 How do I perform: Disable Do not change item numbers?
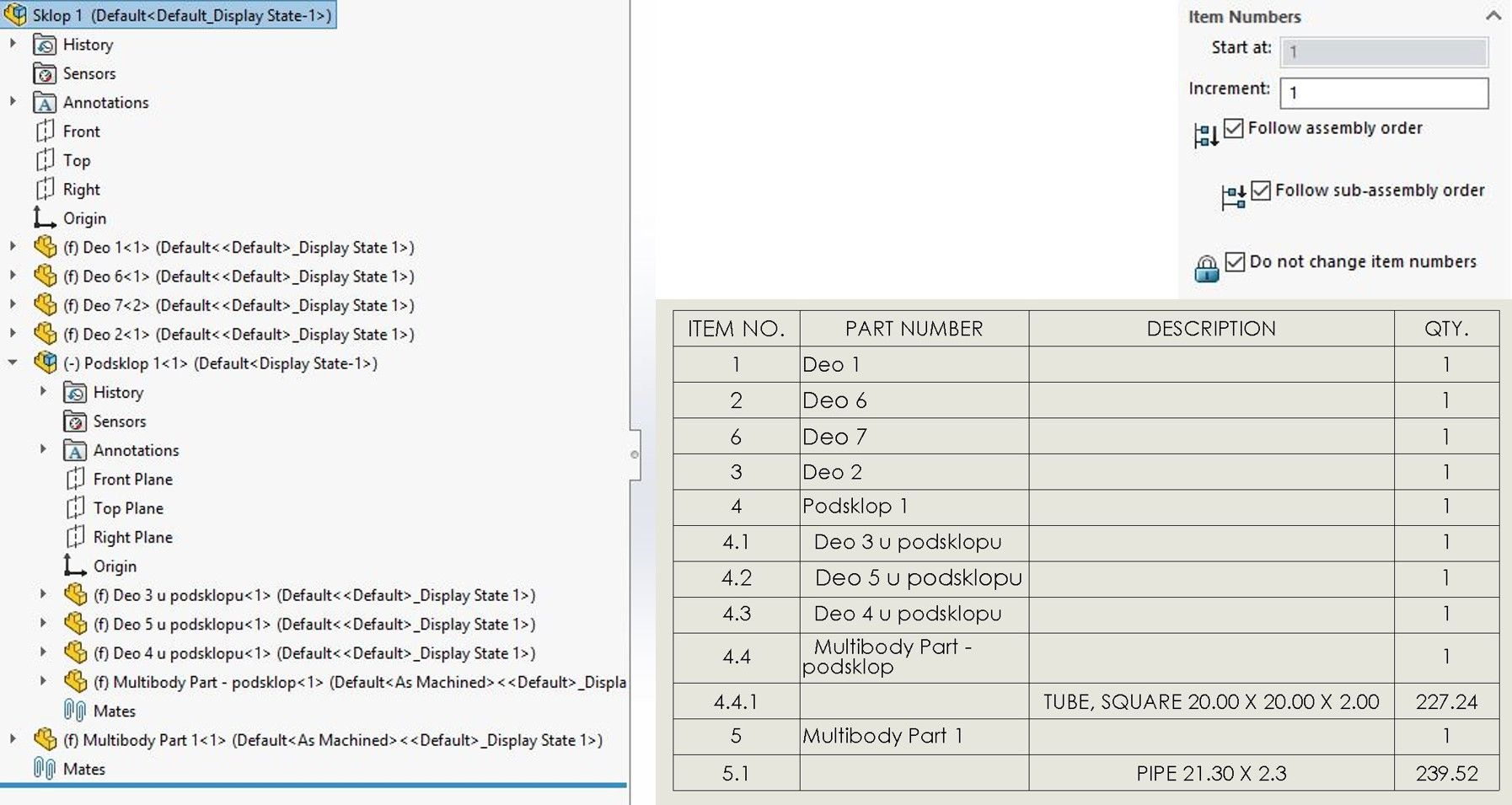click(x=1236, y=261)
